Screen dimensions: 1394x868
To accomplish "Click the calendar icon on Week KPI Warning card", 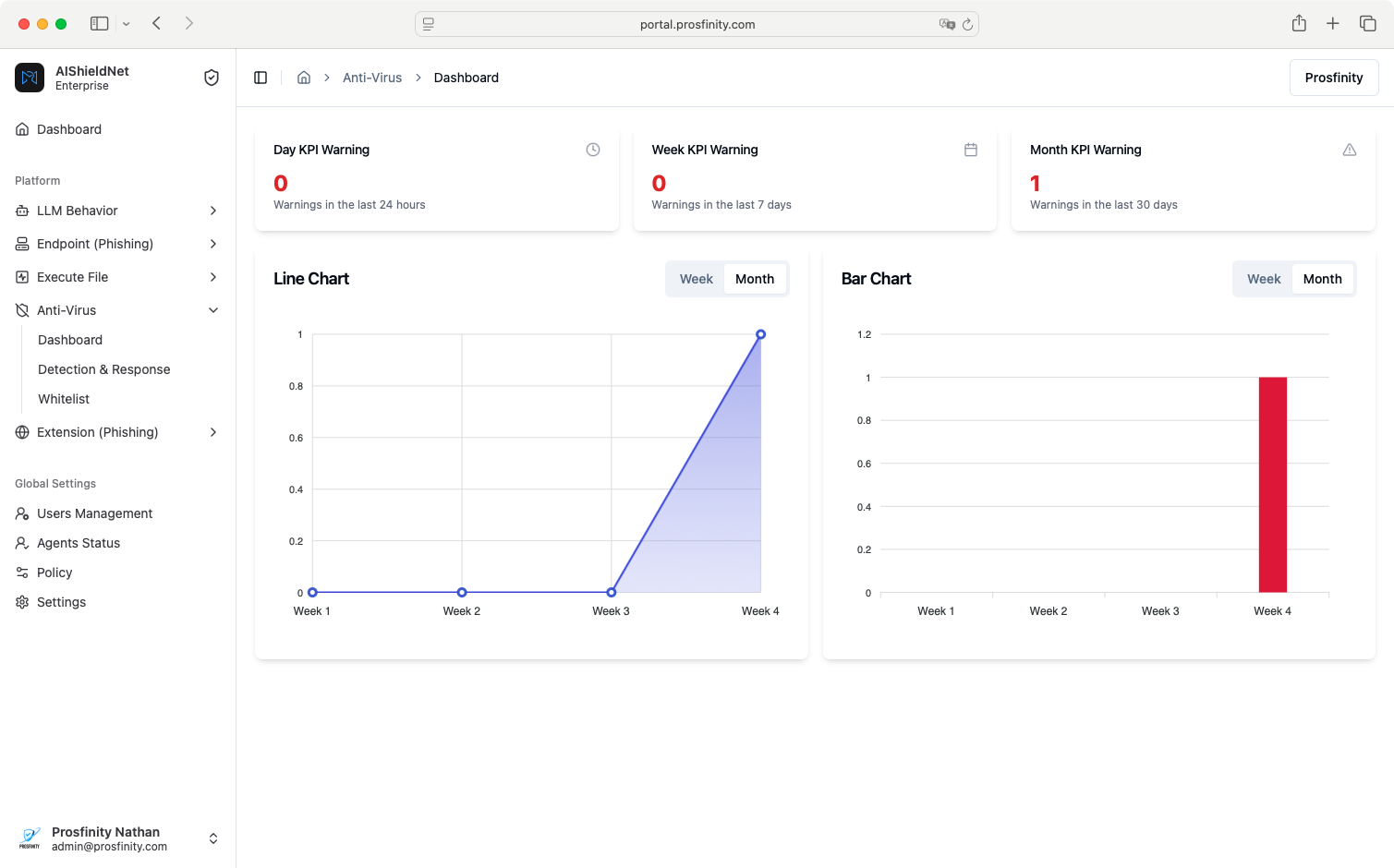I will 971,149.
